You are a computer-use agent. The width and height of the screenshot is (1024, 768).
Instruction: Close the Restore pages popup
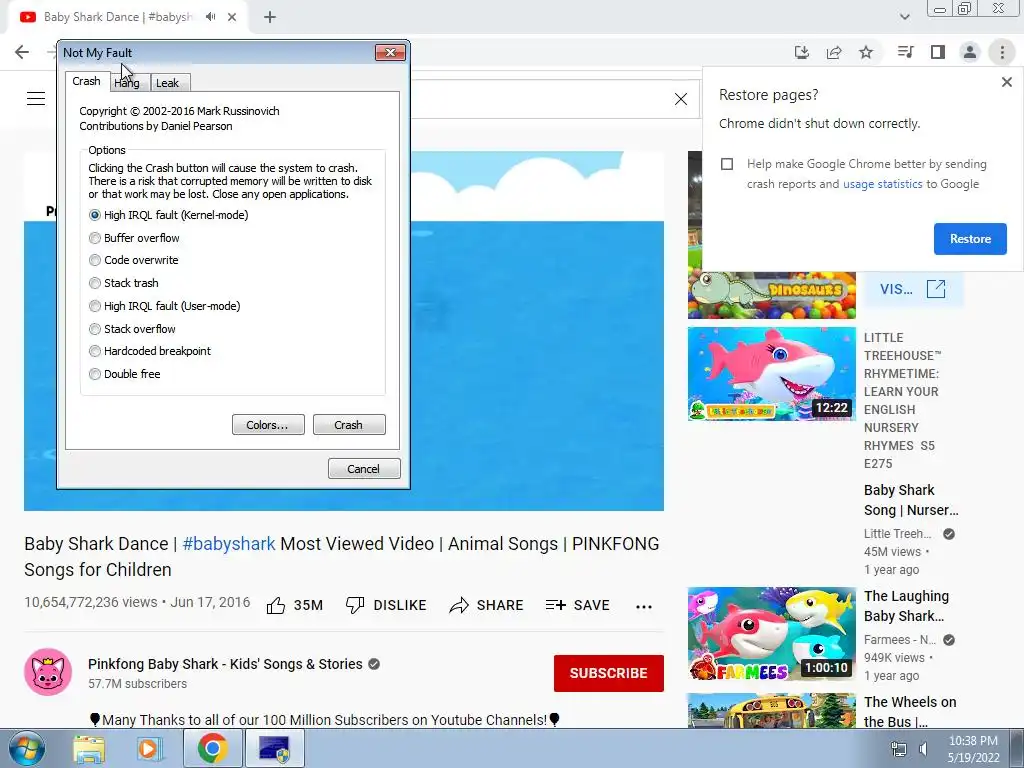[1006, 82]
